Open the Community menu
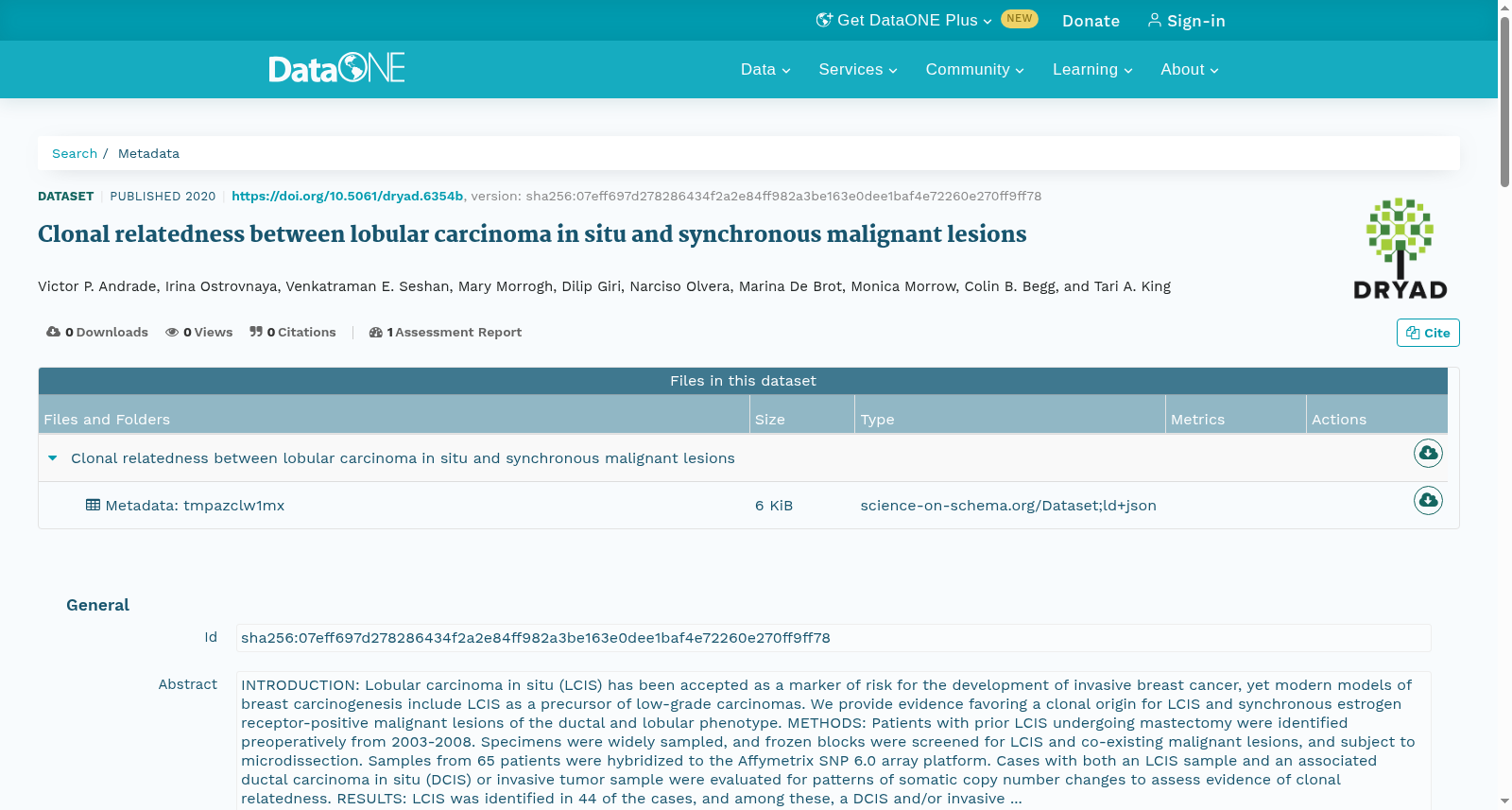This screenshot has width=1512, height=810. [974, 69]
